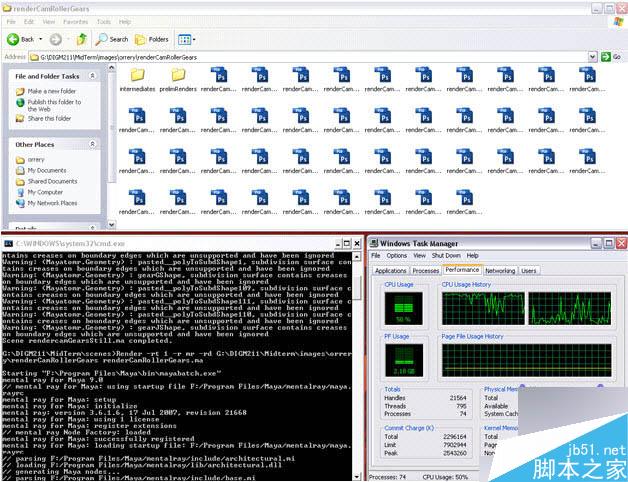Select the first renderCam file in third row
628x482 pixels.
pyautogui.click(x=137, y=156)
